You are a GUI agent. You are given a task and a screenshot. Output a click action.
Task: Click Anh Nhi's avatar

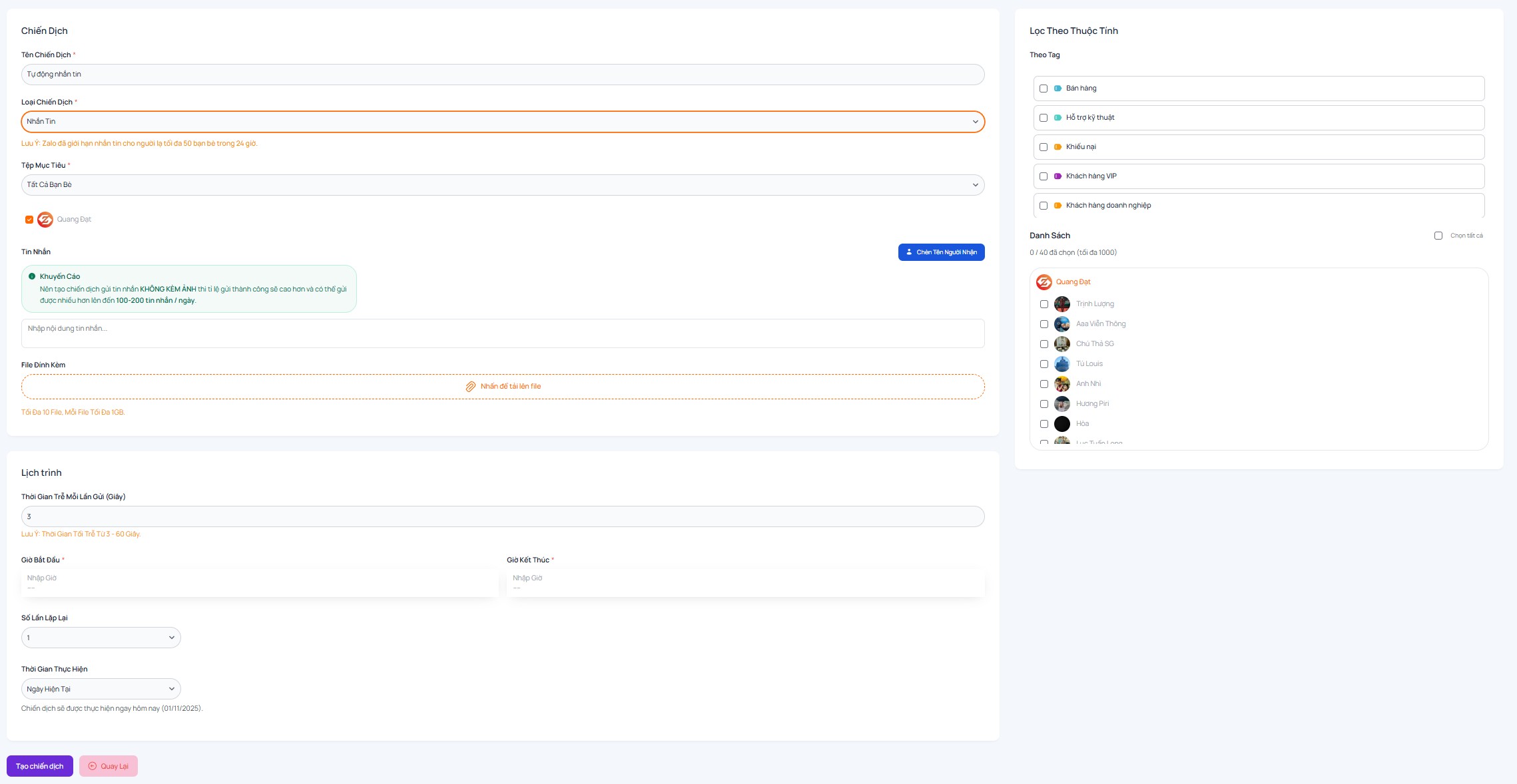1062,384
